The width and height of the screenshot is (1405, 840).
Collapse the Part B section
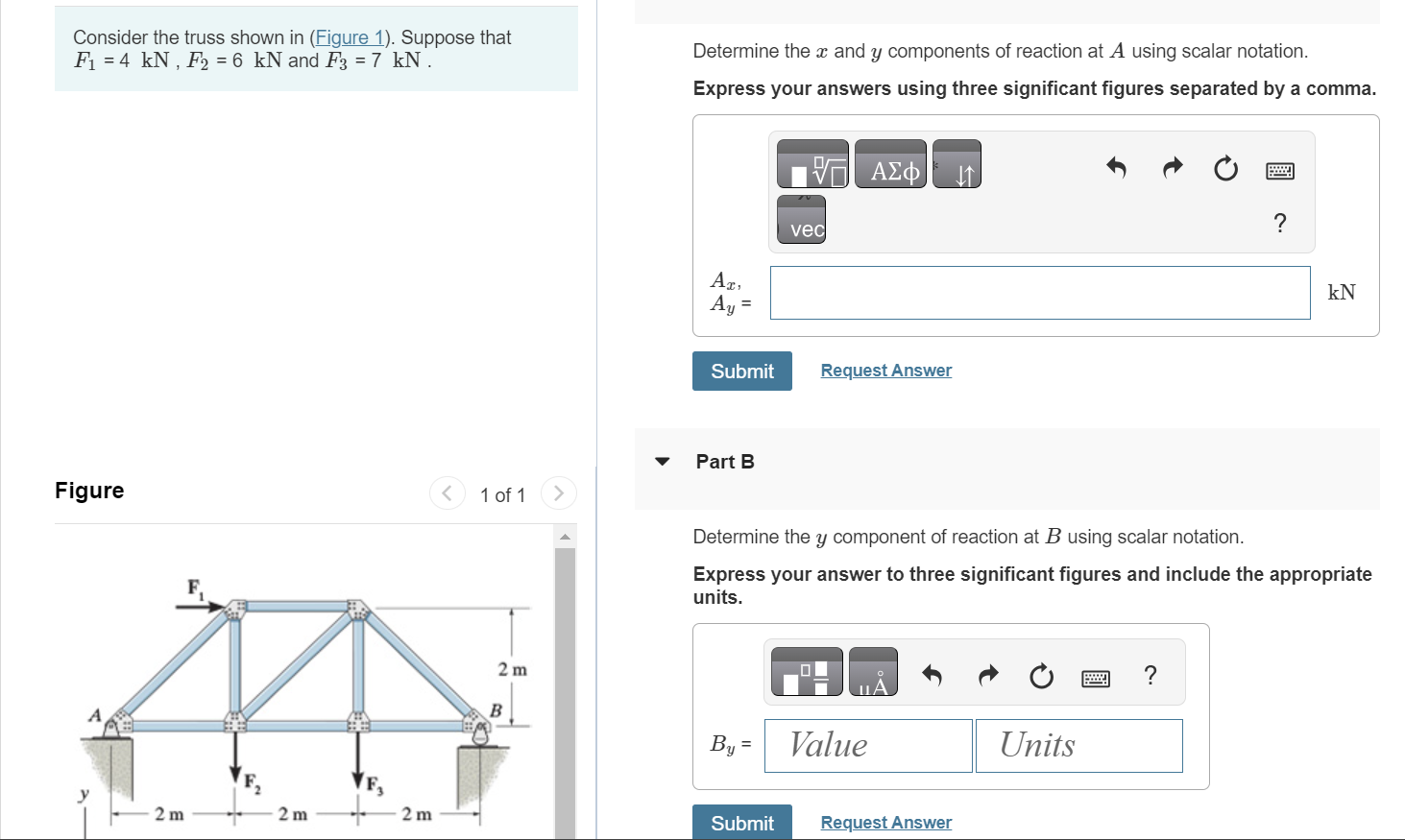click(x=662, y=461)
